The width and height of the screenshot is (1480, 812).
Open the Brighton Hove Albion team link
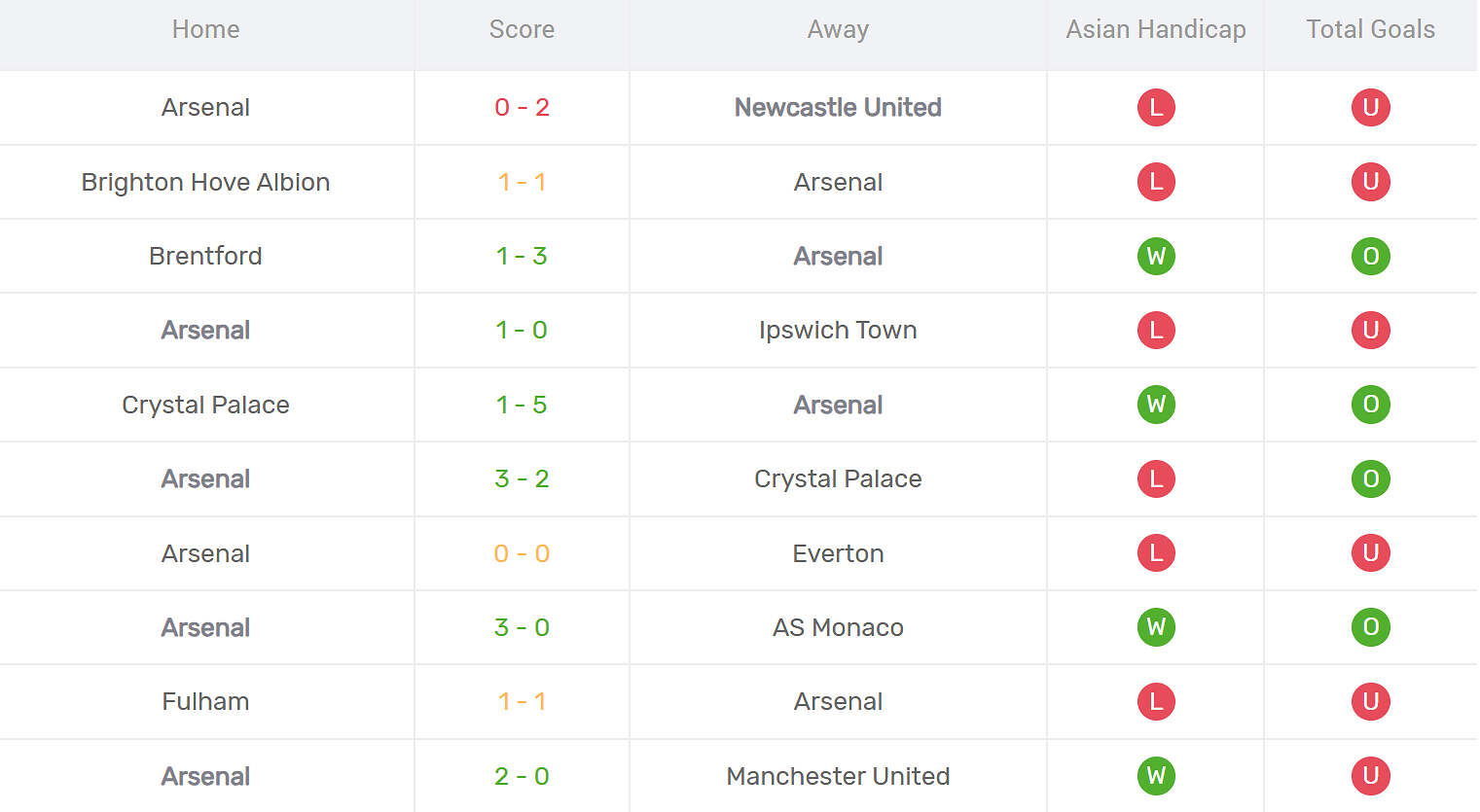205,182
